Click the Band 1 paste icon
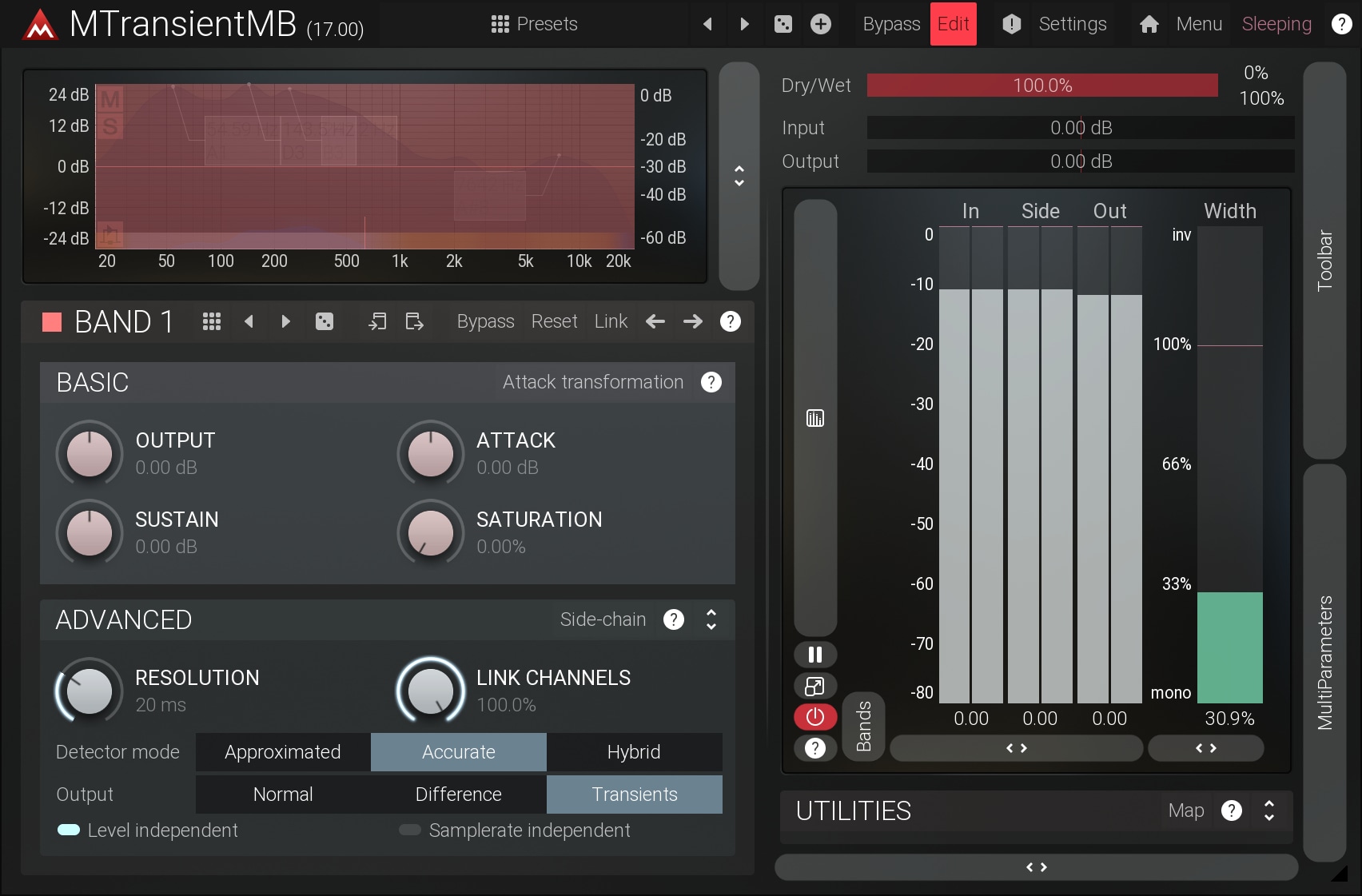The image size is (1362, 896). [414, 321]
